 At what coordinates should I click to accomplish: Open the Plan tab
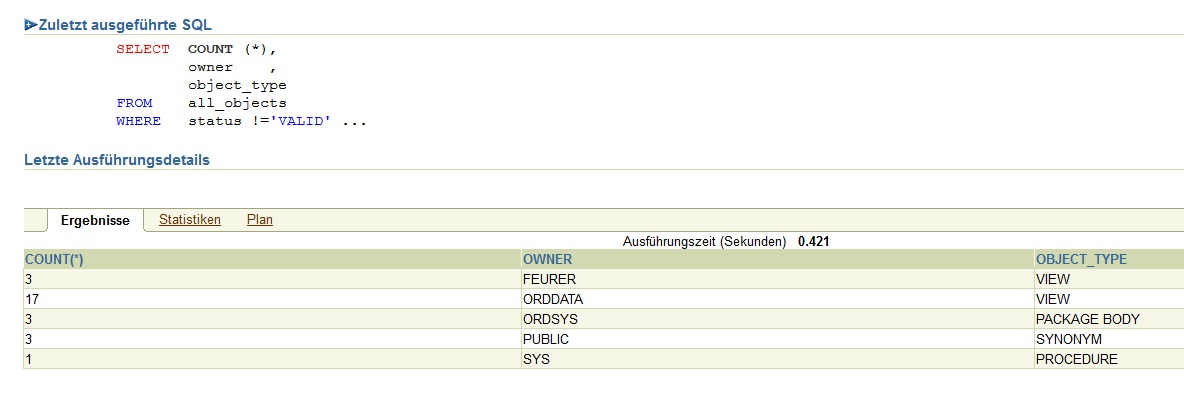(x=260, y=220)
